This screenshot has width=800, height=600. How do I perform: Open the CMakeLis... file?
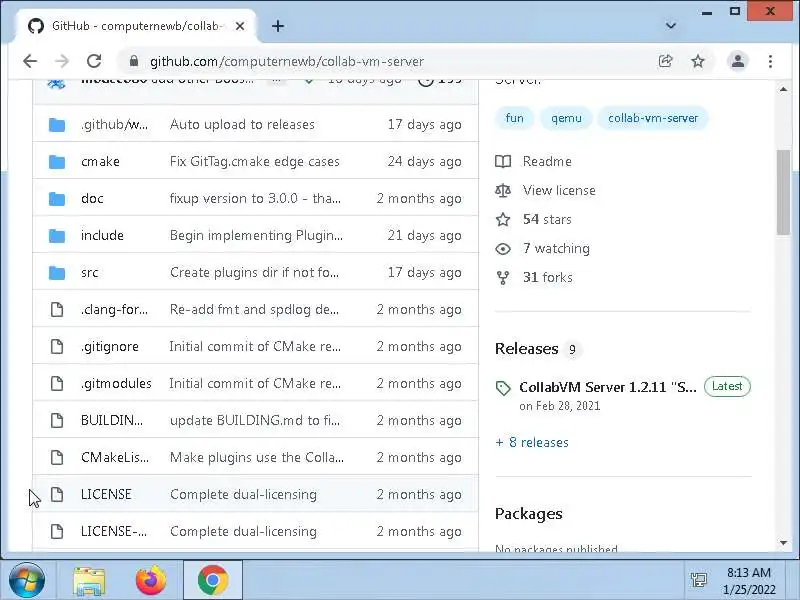click(x=115, y=458)
